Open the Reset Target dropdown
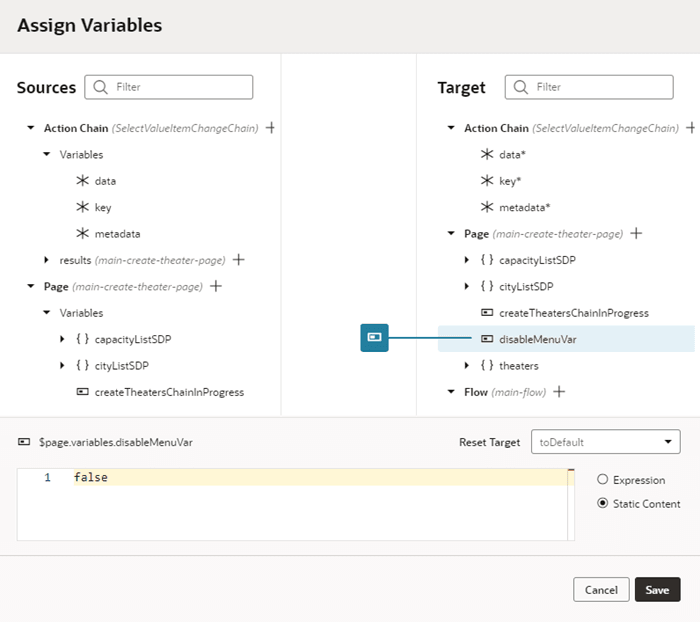This screenshot has width=700, height=622. click(606, 442)
